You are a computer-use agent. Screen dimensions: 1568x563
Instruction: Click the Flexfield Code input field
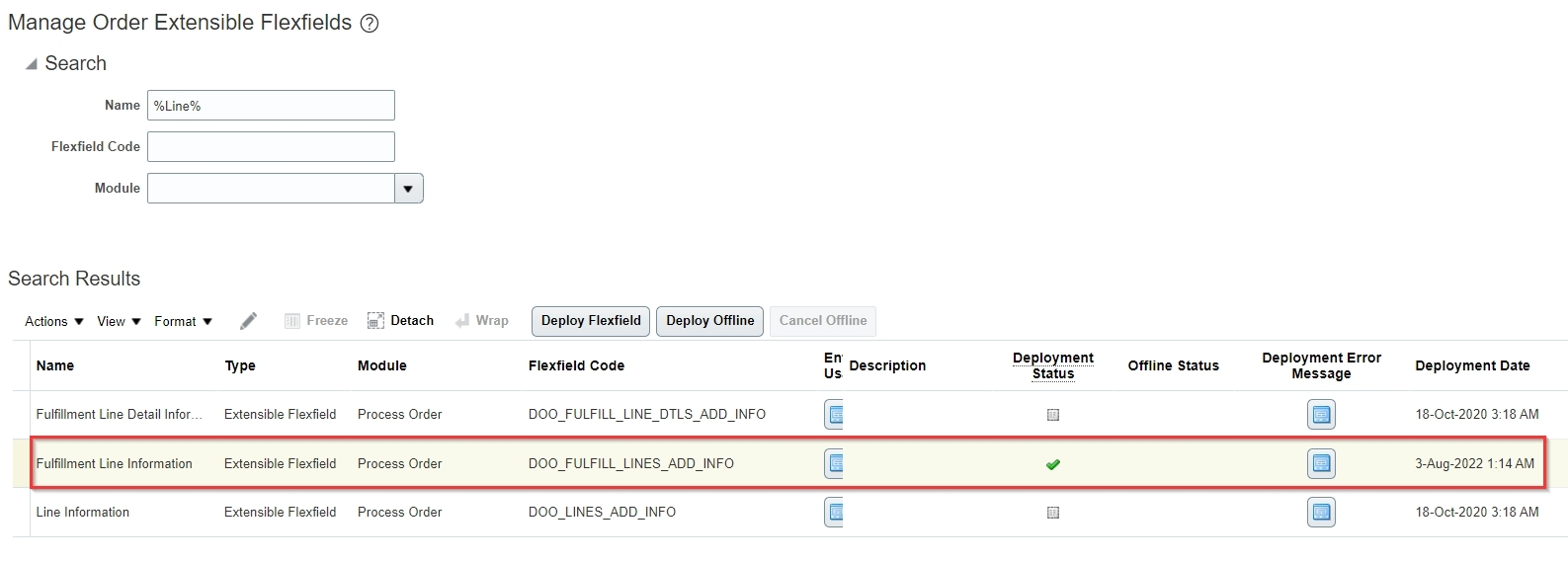[271, 147]
